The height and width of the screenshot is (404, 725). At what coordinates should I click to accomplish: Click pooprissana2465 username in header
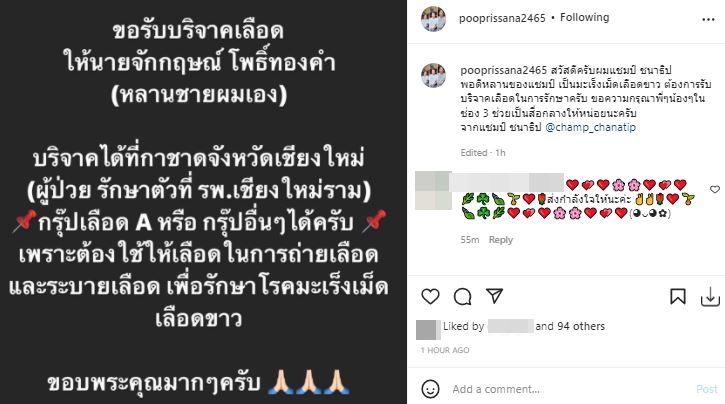pos(502,18)
